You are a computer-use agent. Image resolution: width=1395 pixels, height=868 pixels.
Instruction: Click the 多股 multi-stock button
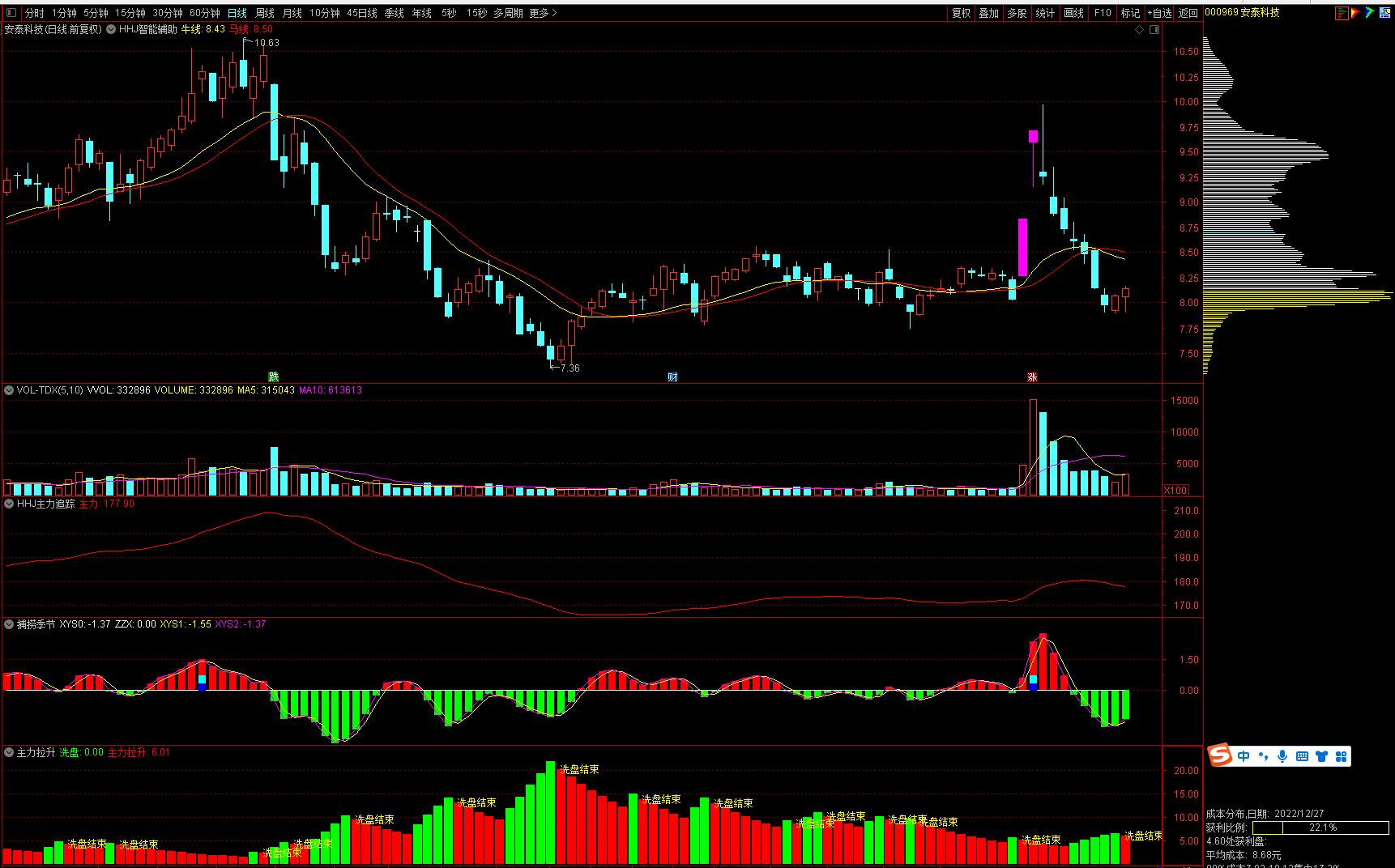(x=1017, y=13)
